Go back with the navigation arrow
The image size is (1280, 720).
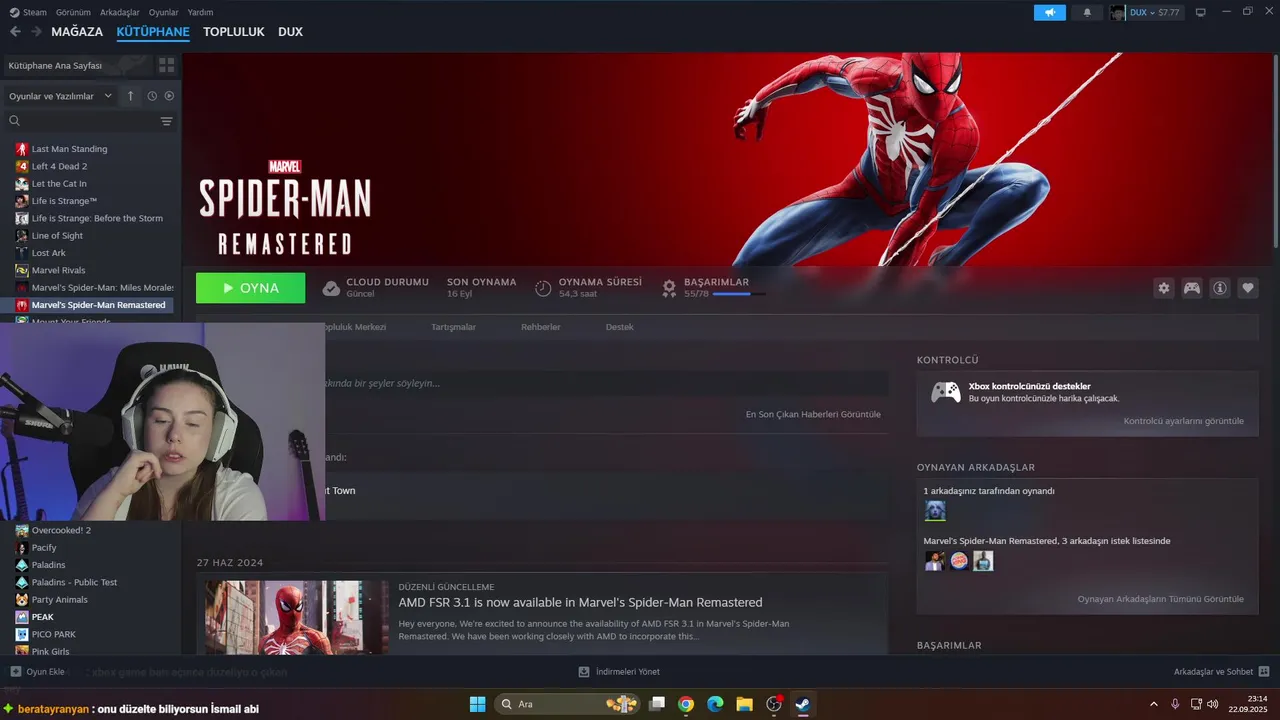click(x=15, y=32)
